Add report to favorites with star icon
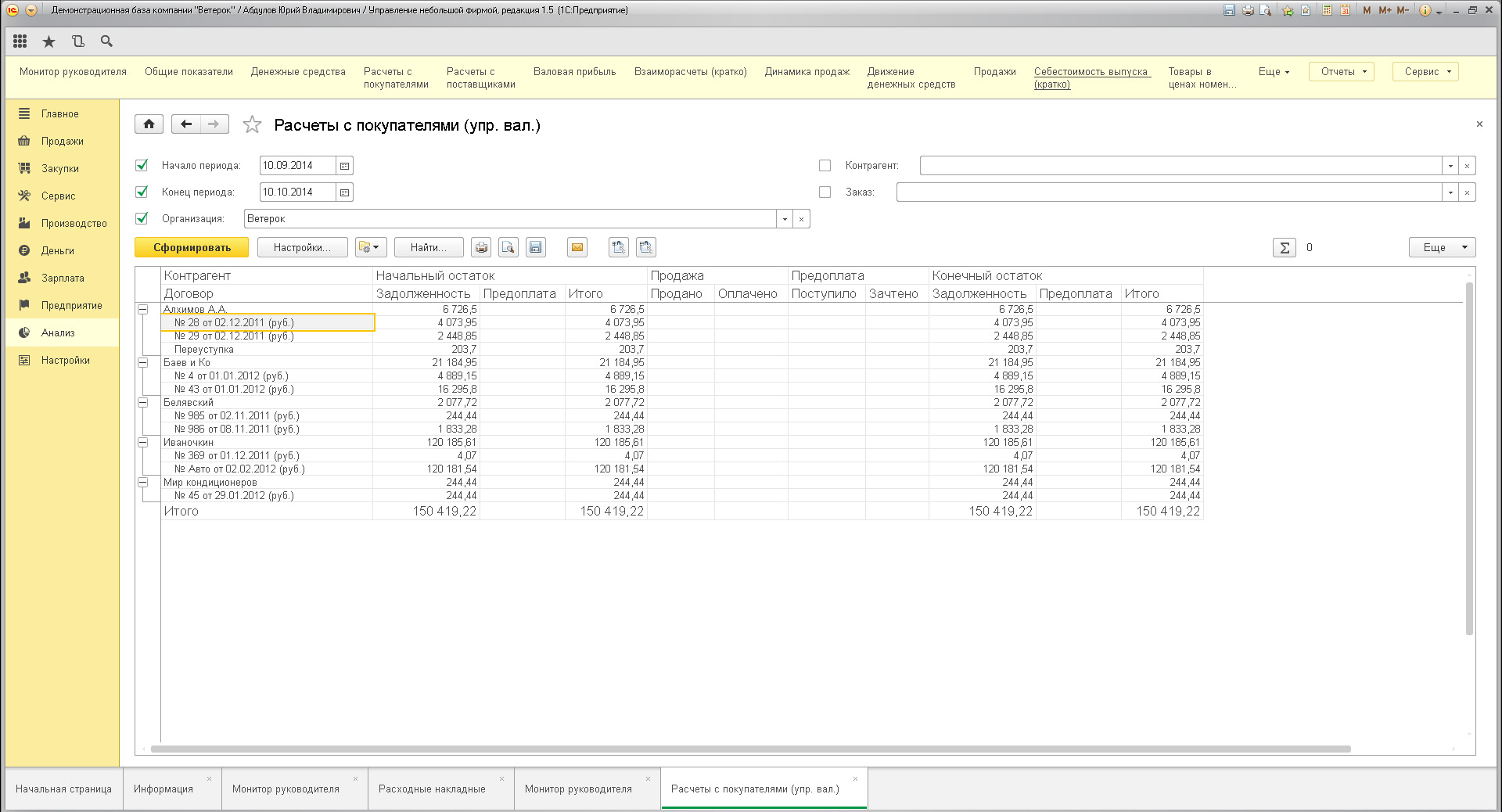The height and width of the screenshot is (812, 1502). point(252,124)
